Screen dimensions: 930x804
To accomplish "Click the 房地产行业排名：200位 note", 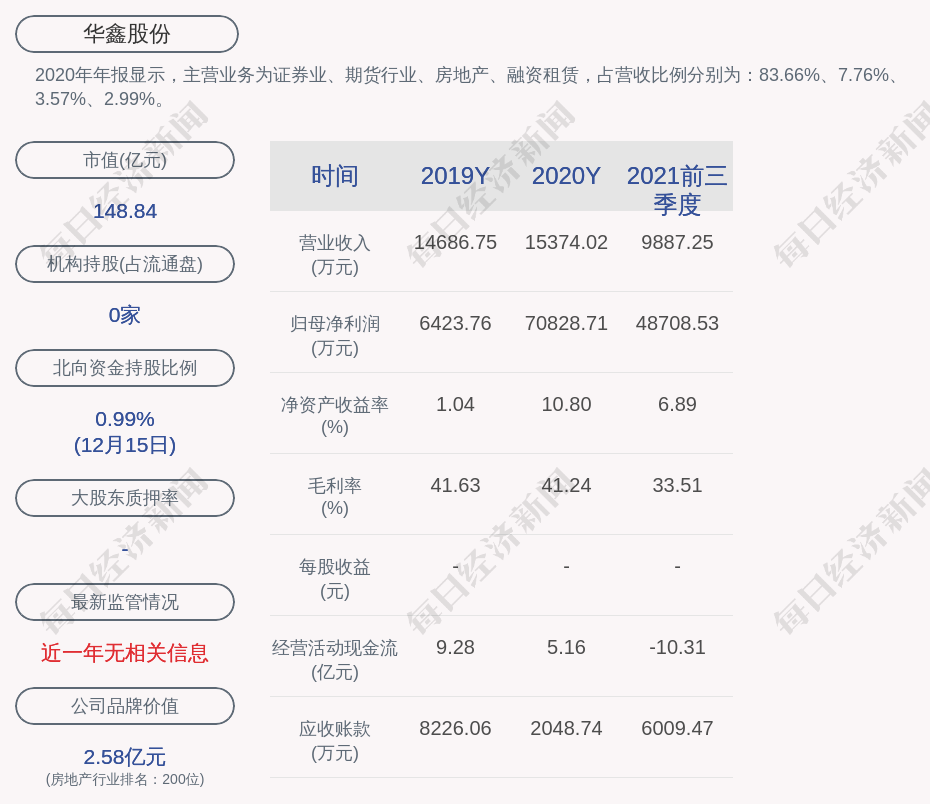I will click(125, 779).
